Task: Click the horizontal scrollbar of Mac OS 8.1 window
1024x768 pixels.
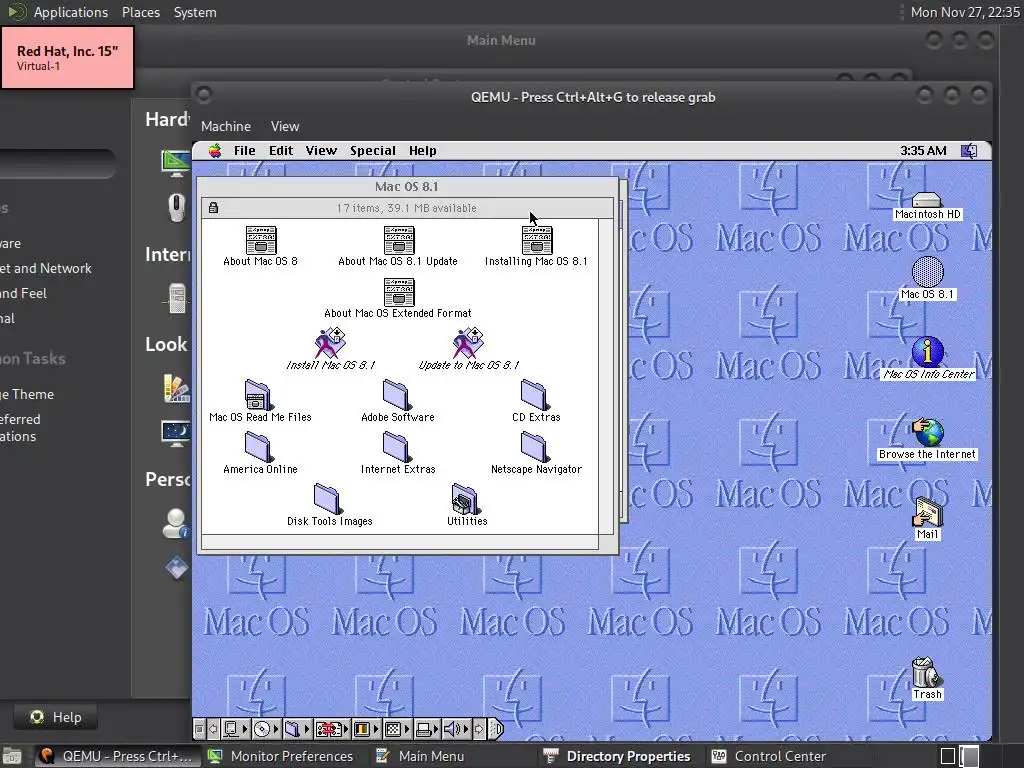Action: 400,542
